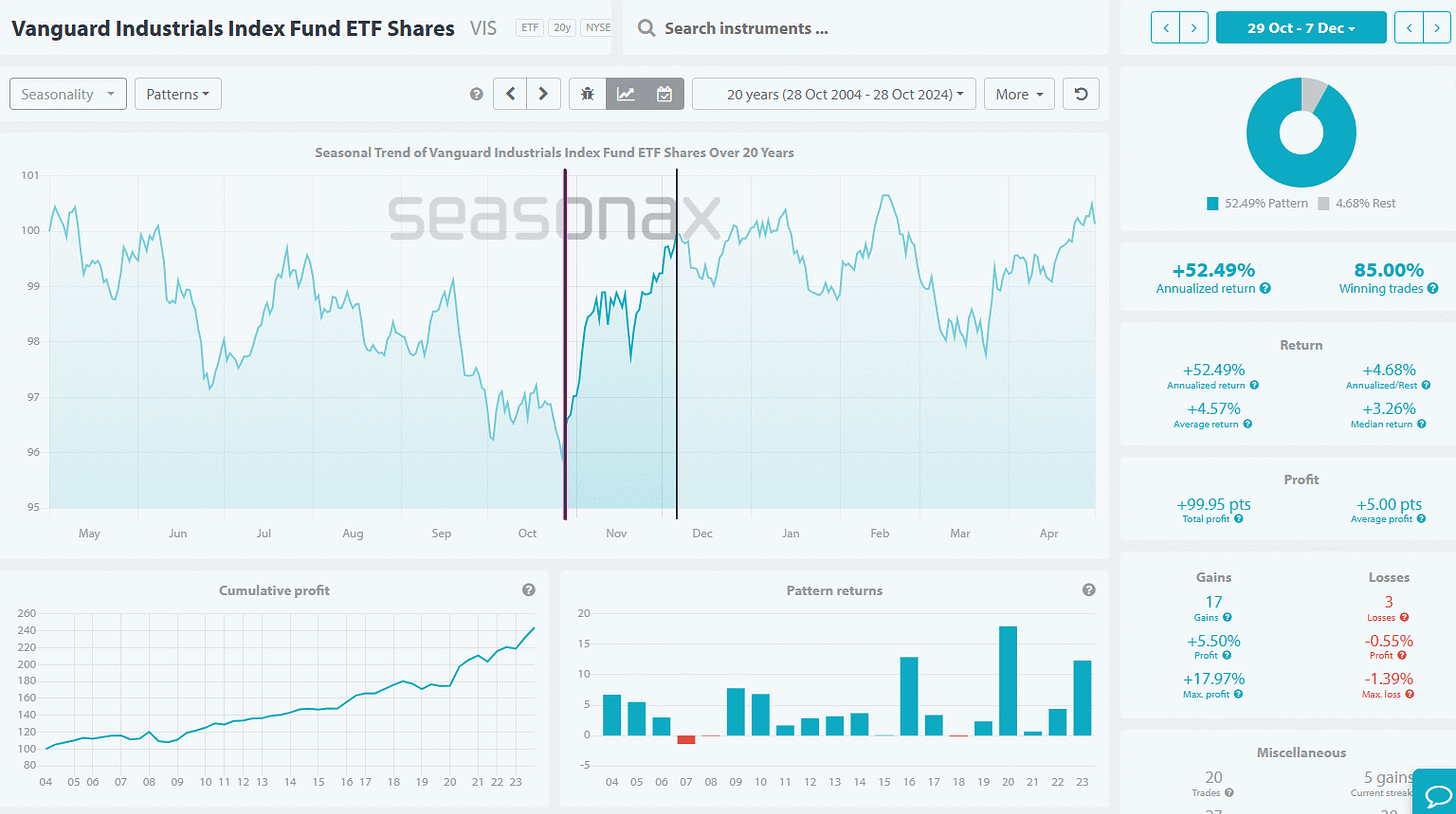Screen dimensions: 1456x814
Task: Click the 52.49% Pattern legend swatch
Action: [x=1213, y=204]
